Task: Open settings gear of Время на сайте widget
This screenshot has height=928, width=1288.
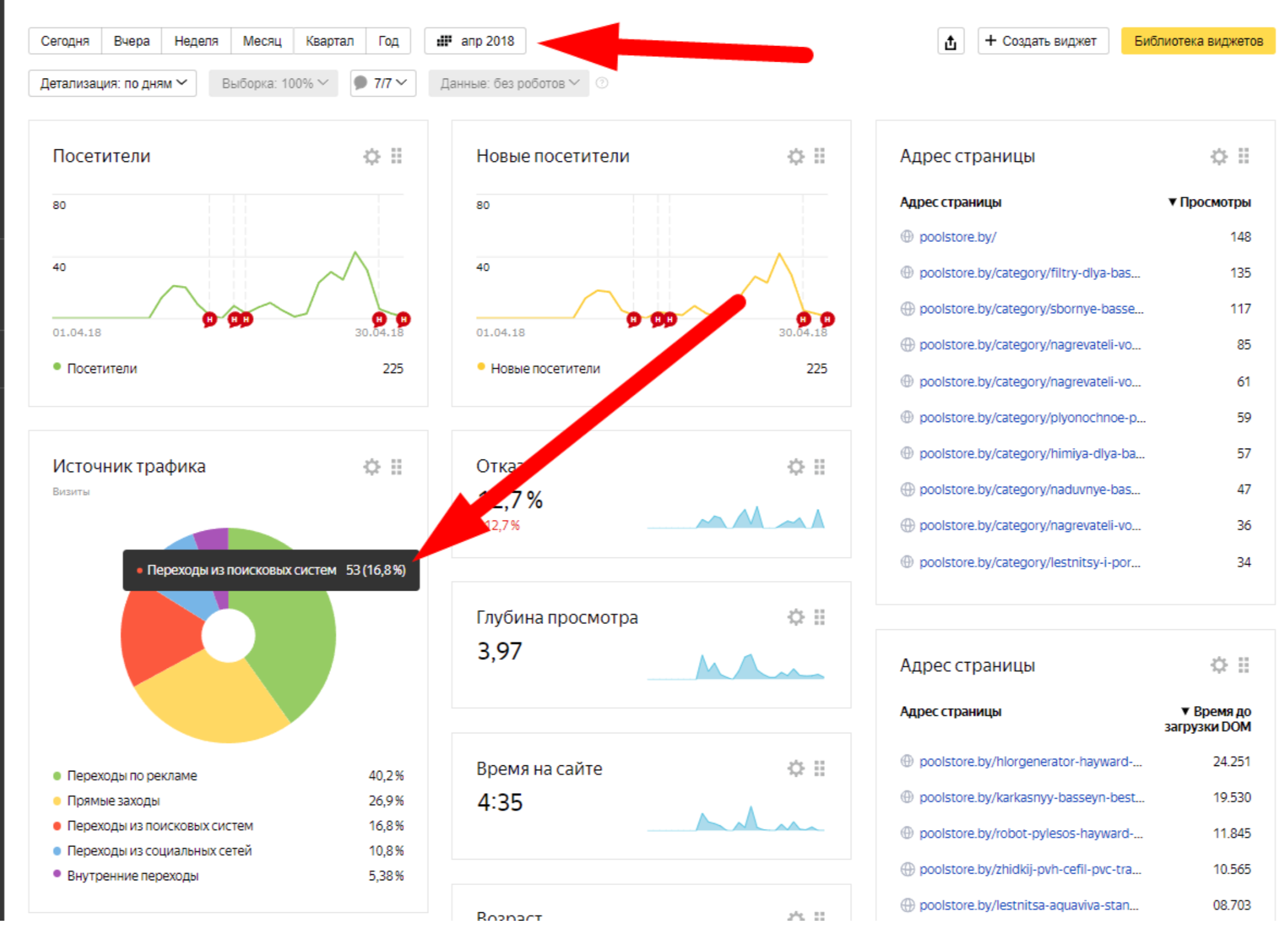Action: [x=795, y=768]
